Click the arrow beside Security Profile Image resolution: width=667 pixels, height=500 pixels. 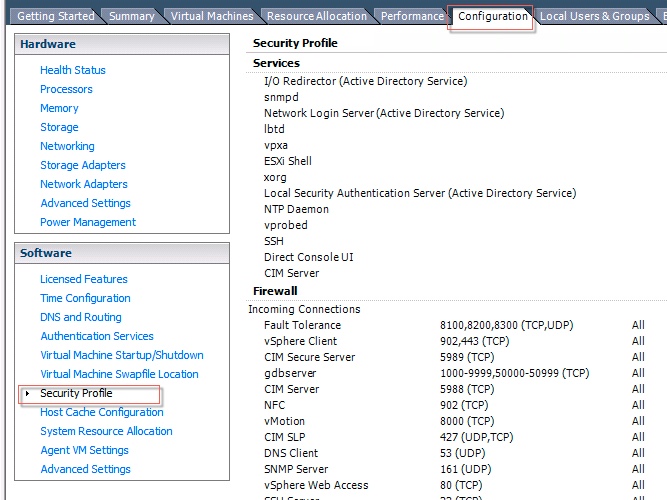coord(27,394)
